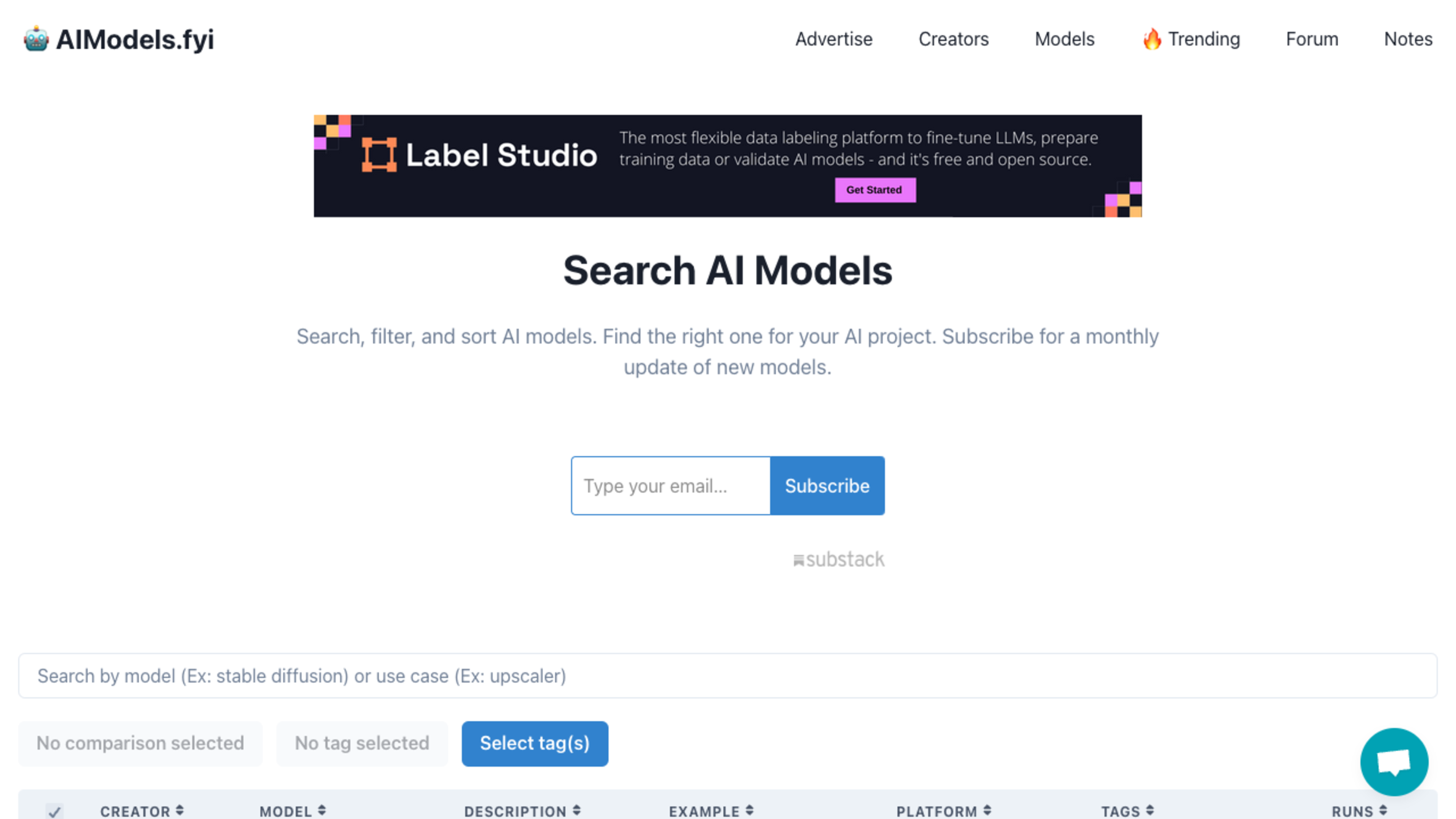Sort by Creator column arrows
1456x819 pixels.
[x=180, y=810]
